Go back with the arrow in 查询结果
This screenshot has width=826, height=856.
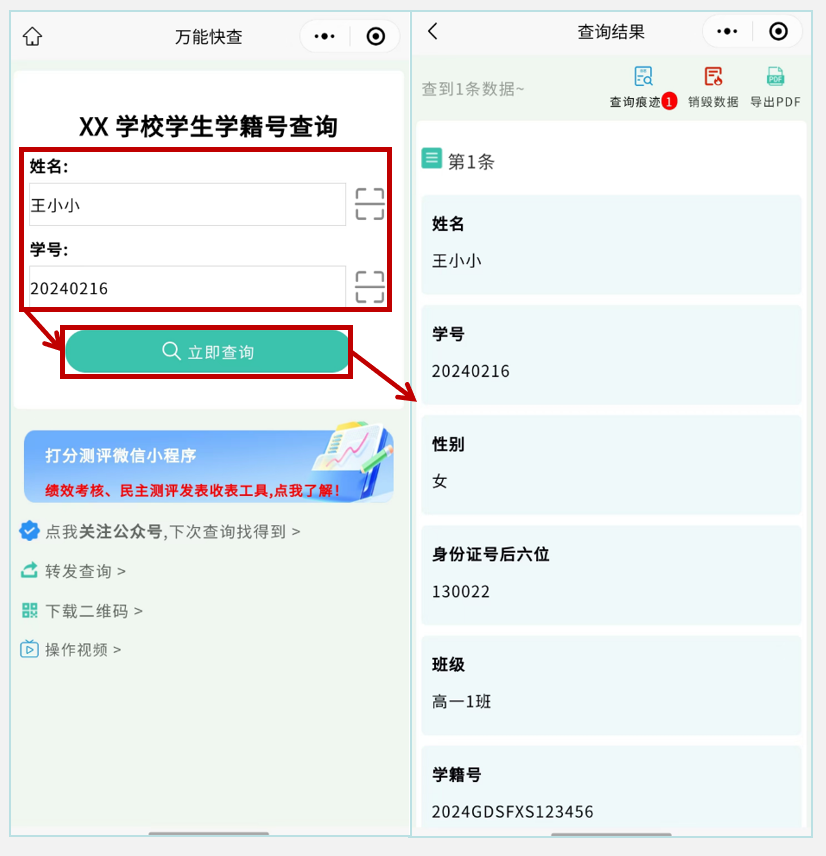pos(433,31)
